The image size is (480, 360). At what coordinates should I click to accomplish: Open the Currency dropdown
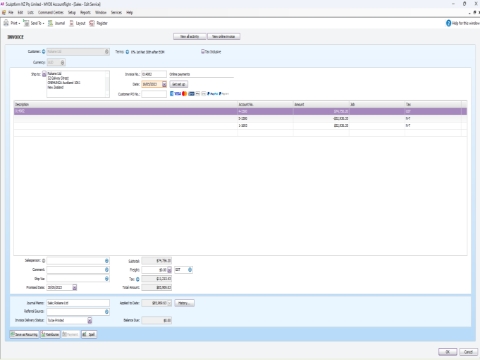point(62,62)
